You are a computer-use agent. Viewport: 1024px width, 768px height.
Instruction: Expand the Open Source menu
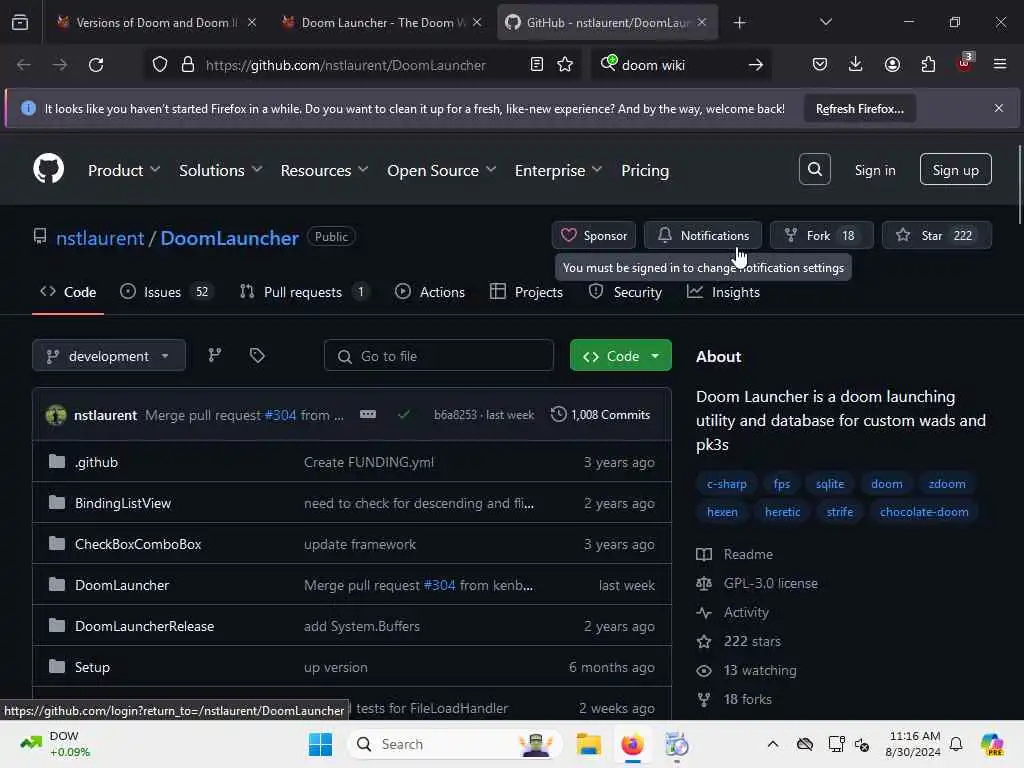click(441, 170)
